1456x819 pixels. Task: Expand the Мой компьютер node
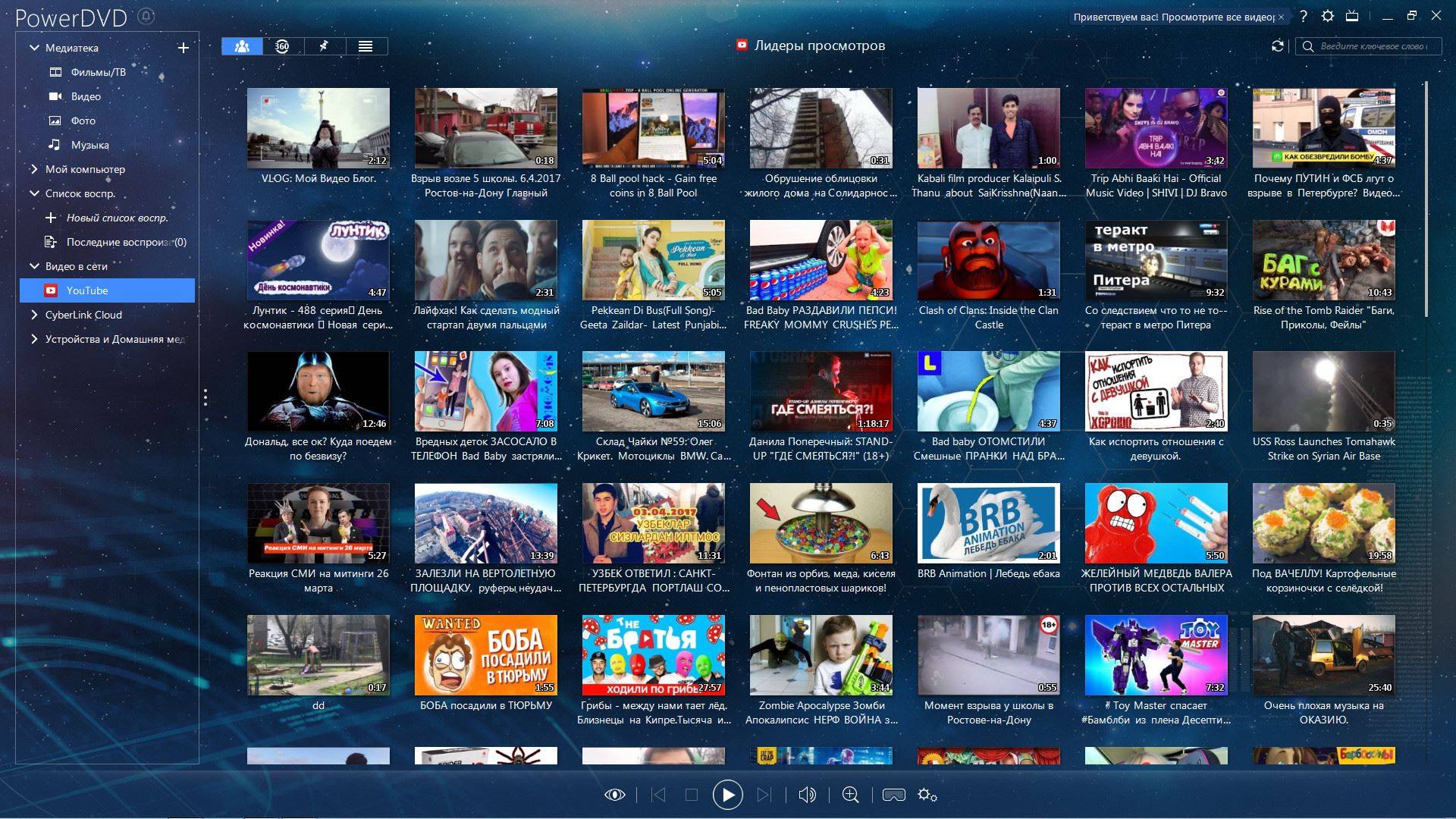coord(34,169)
